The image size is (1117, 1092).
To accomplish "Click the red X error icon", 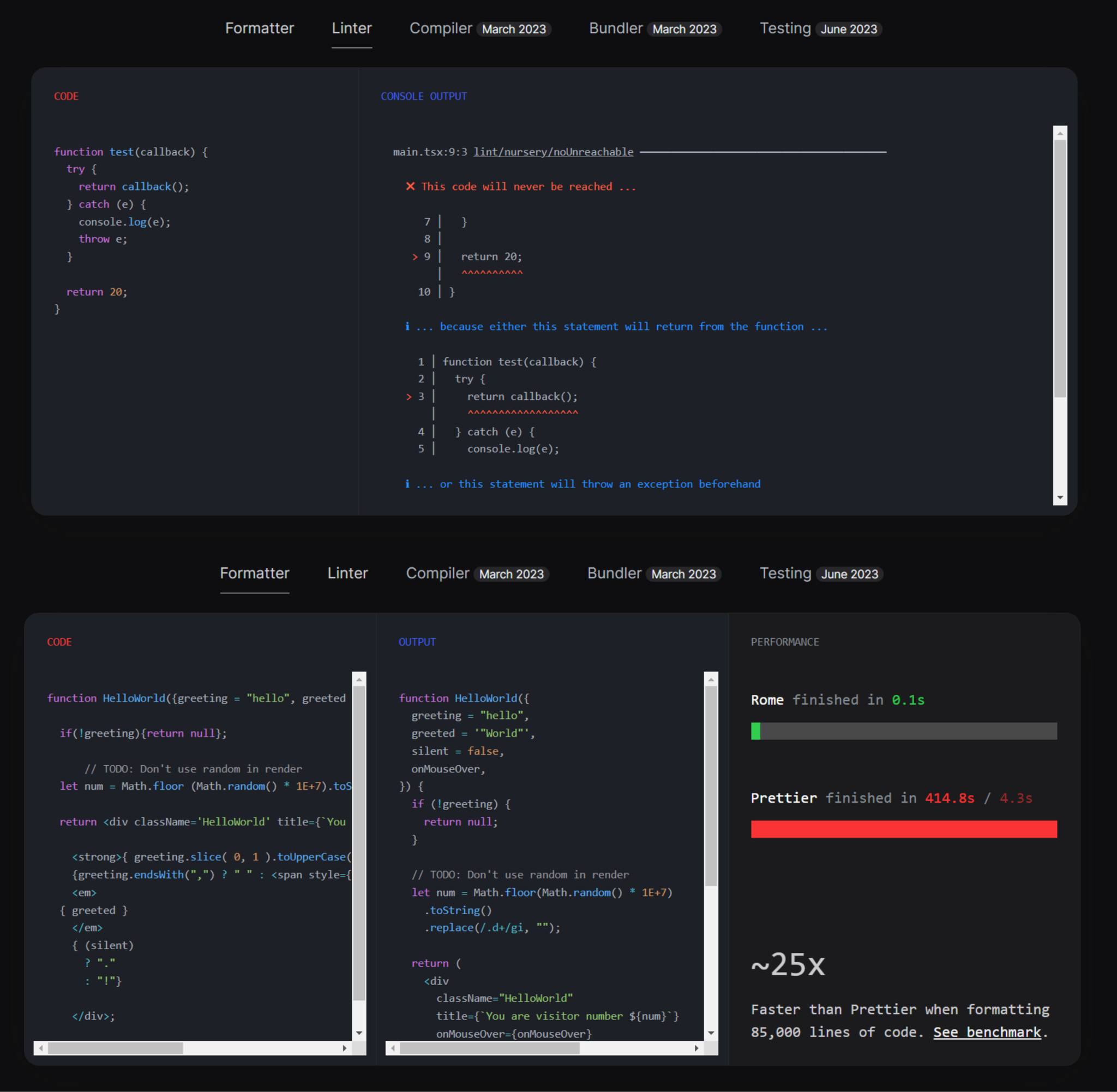I will (x=410, y=186).
